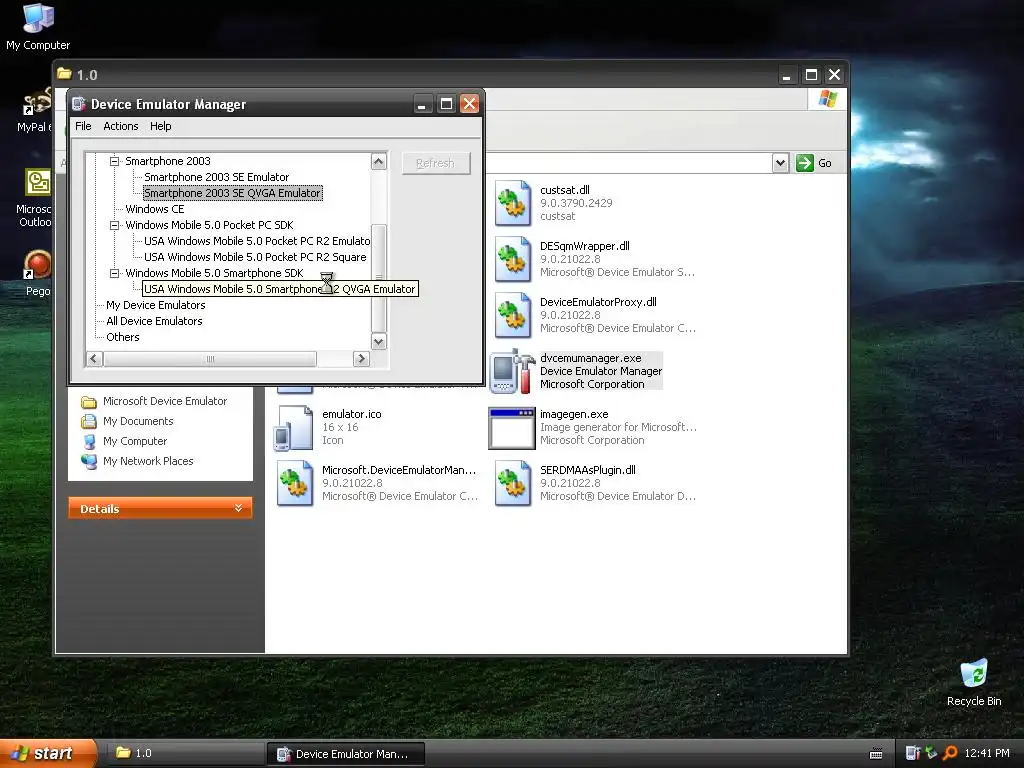Click the network connection tray icon
The width and height of the screenshot is (1024, 768).
pyautogui.click(x=931, y=753)
